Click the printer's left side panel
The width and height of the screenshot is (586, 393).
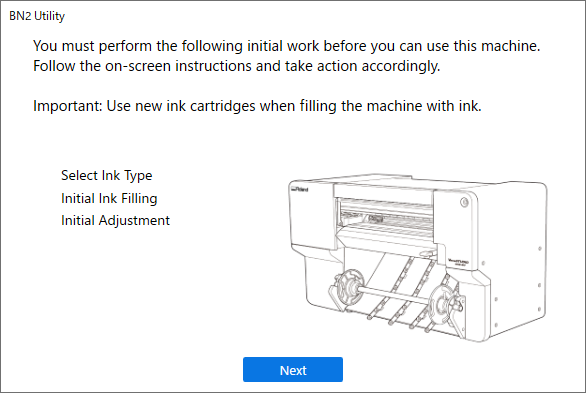311,215
